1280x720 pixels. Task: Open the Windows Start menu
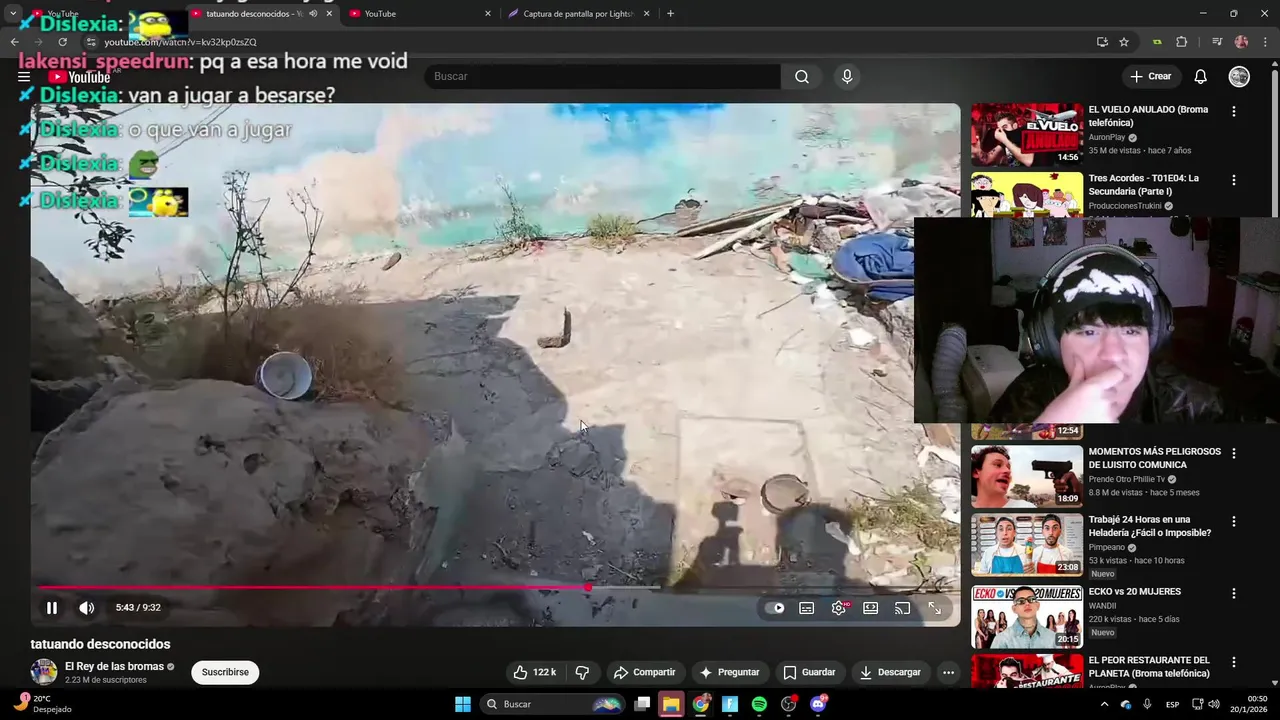463,704
